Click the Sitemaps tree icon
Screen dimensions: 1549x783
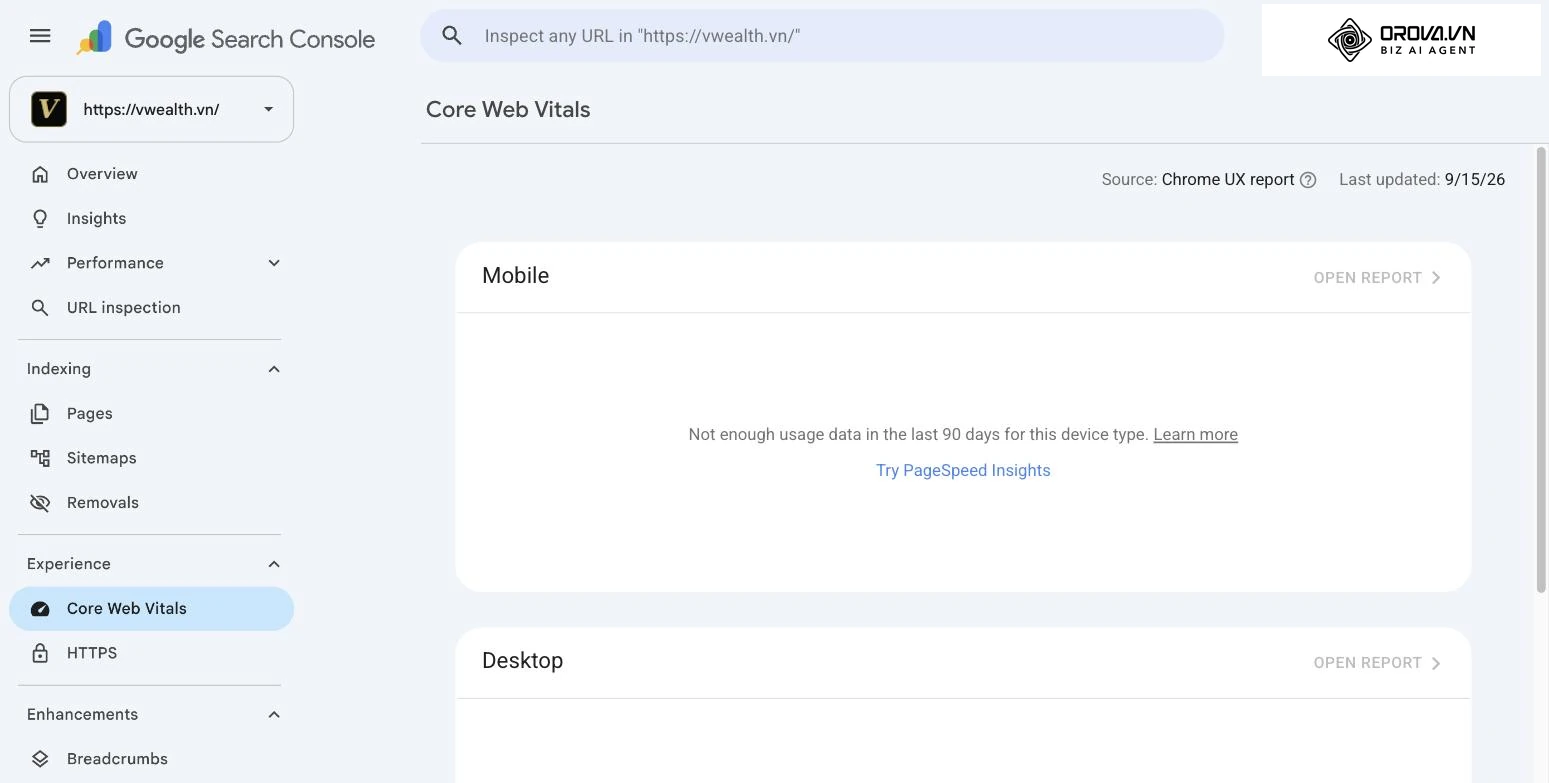coord(40,458)
